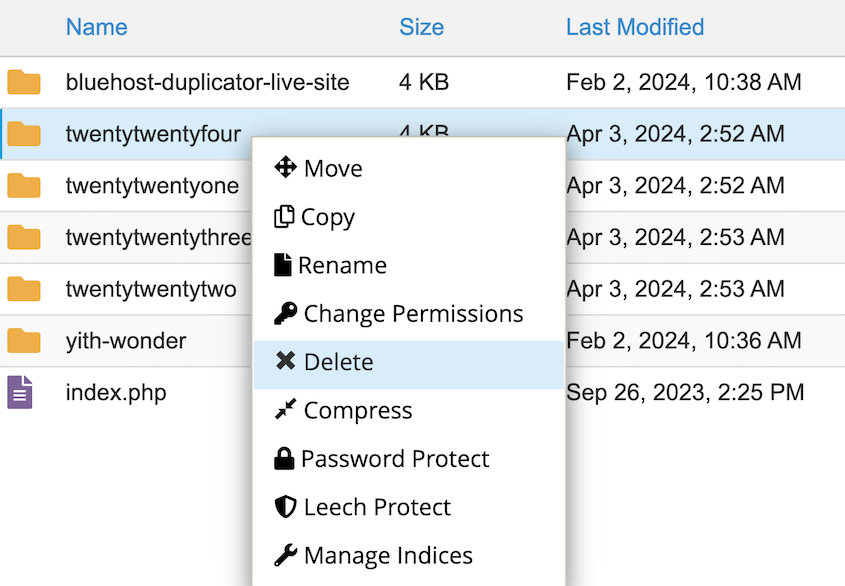Click the twentytwentyfour folder icon
This screenshot has width=845, height=586.
(24, 134)
